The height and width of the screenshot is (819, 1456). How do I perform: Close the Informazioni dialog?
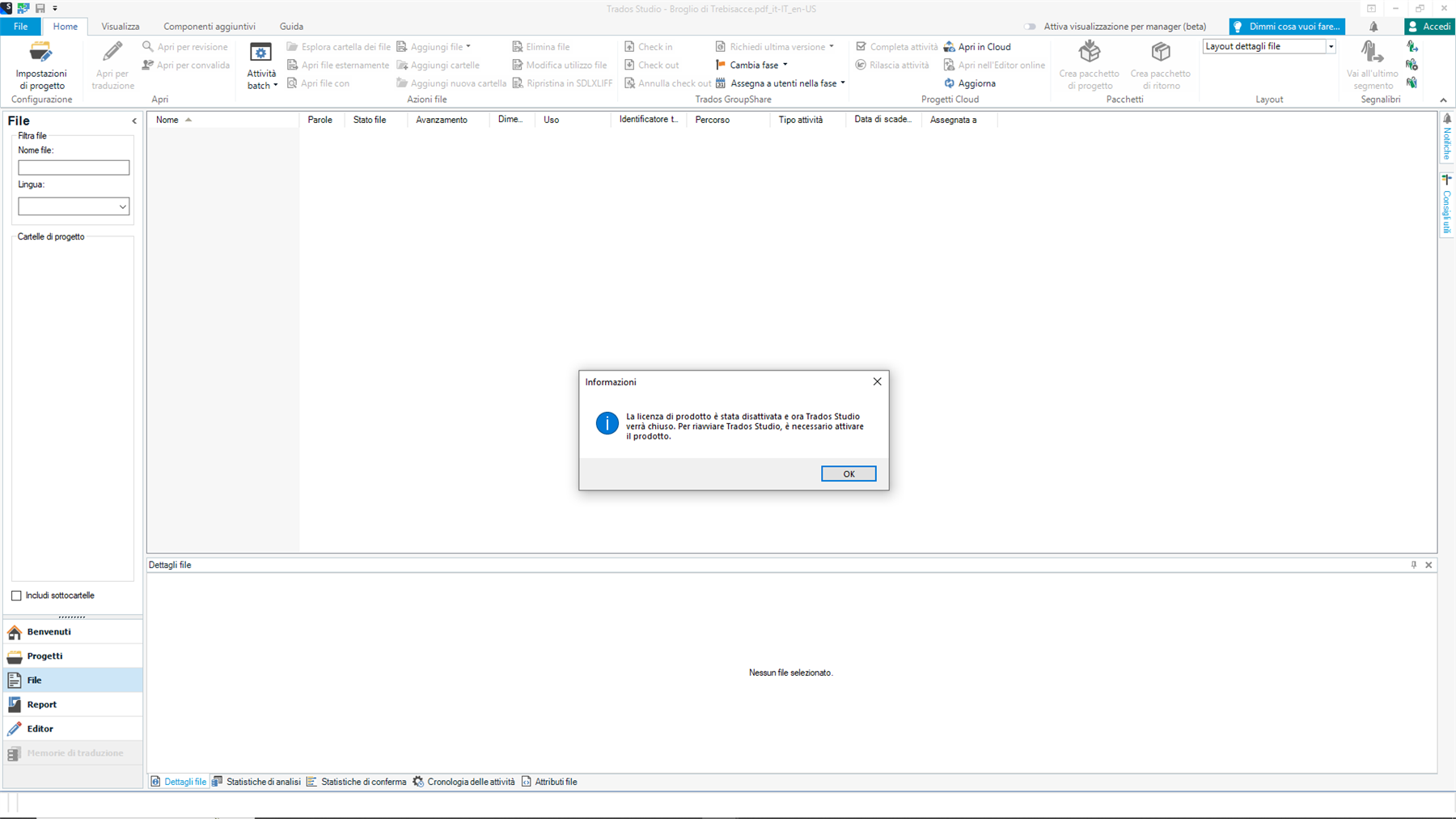(x=877, y=381)
